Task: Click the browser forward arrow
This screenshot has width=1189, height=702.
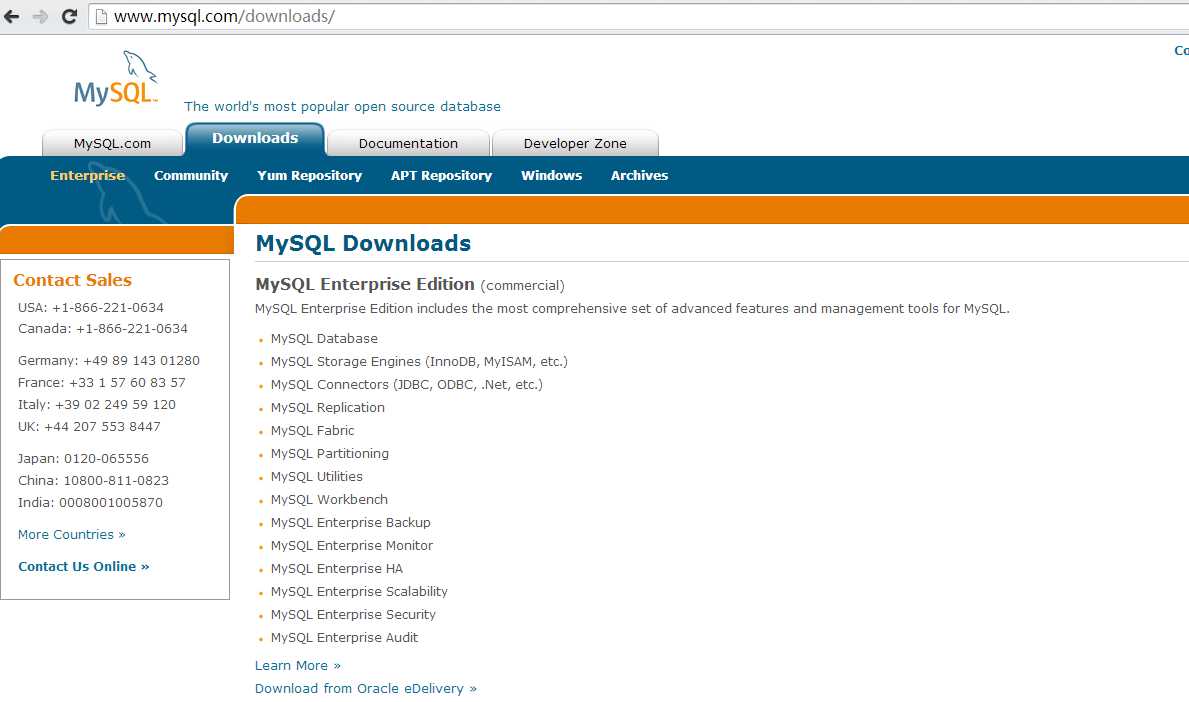Action: [41, 16]
